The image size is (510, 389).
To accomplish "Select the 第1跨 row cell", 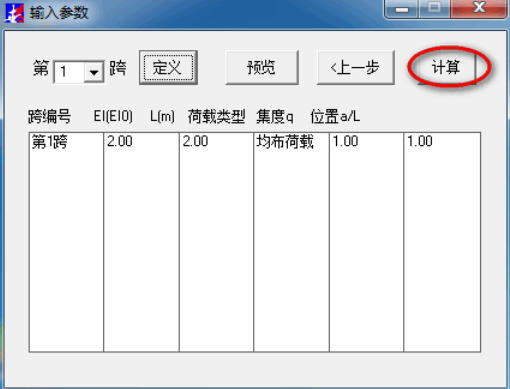I will pos(49,142).
